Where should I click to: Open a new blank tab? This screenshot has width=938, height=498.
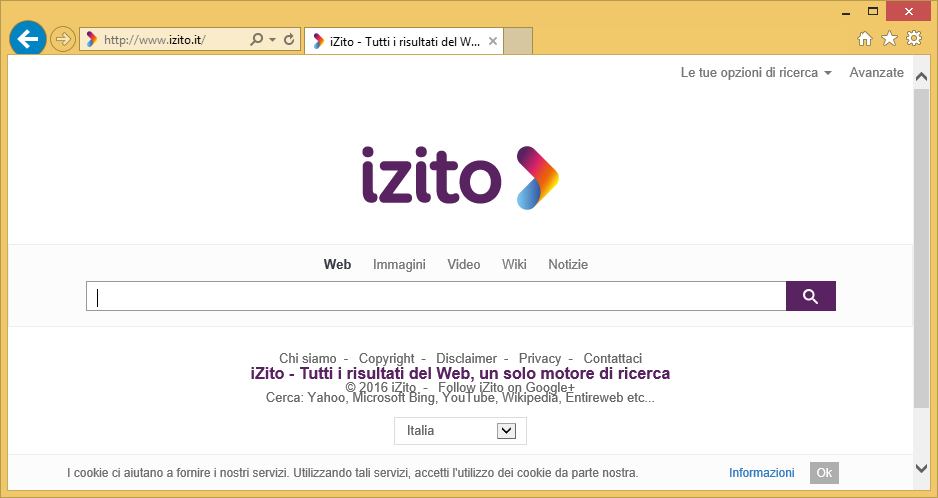point(517,41)
